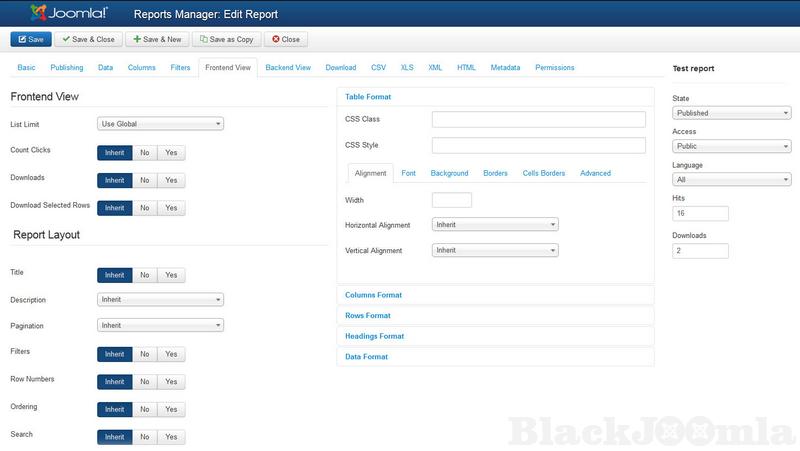Viewport: 800px width, 451px height.
Task: Click the Width input field
Action: click(x=451, y=200)
